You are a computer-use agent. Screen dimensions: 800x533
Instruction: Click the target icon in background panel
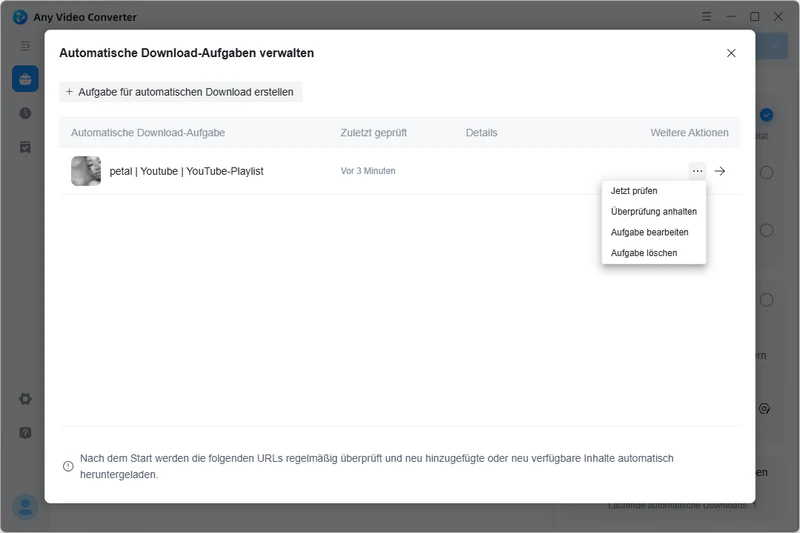click(x=764, y=409)
